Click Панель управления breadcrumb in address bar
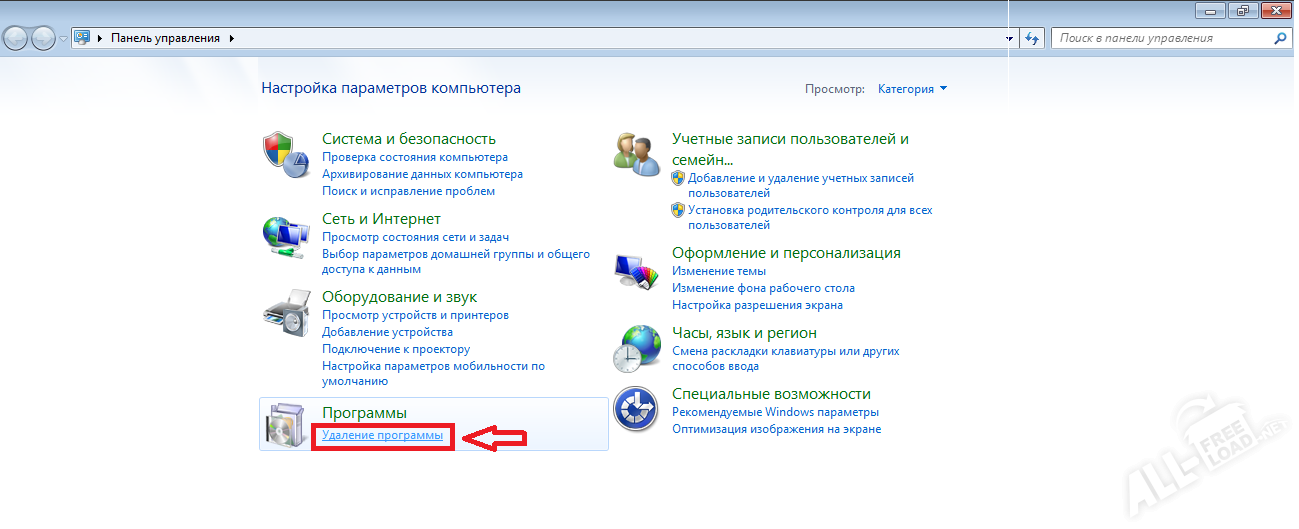Viewport: 1299px width, 529px height. (x=165, y=38)
